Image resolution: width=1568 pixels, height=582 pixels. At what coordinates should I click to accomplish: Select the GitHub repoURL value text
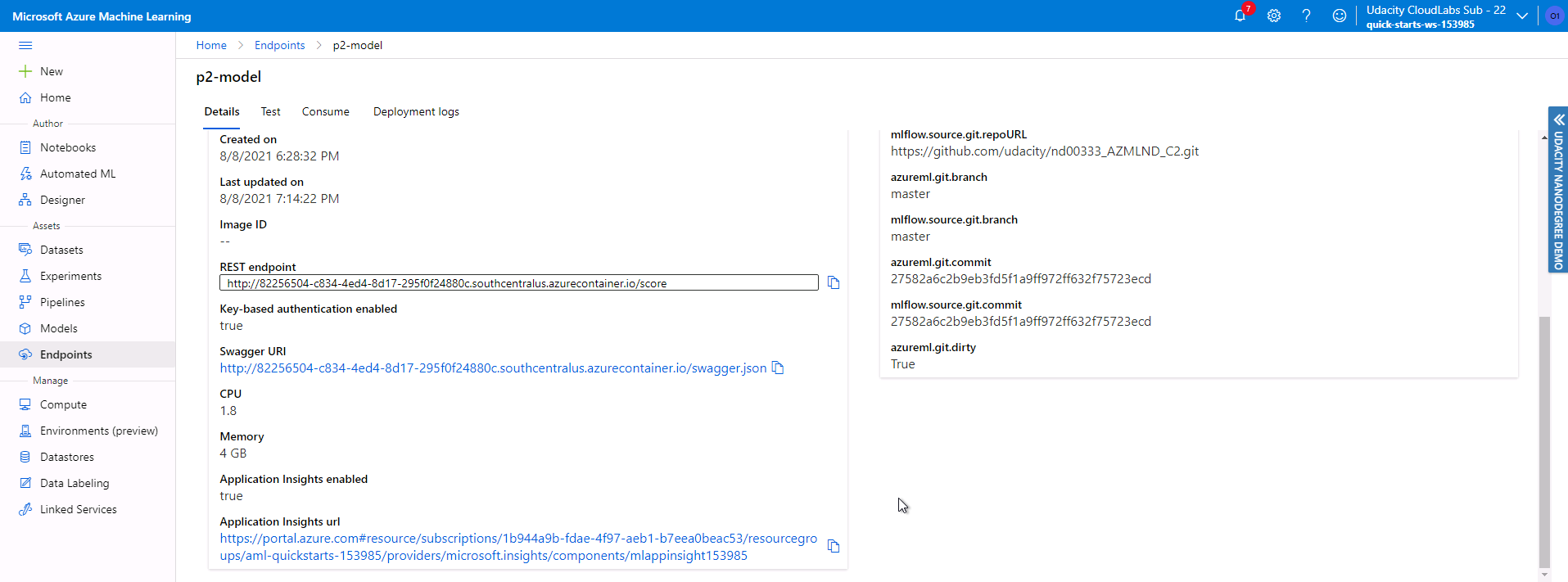[1045, 151]
